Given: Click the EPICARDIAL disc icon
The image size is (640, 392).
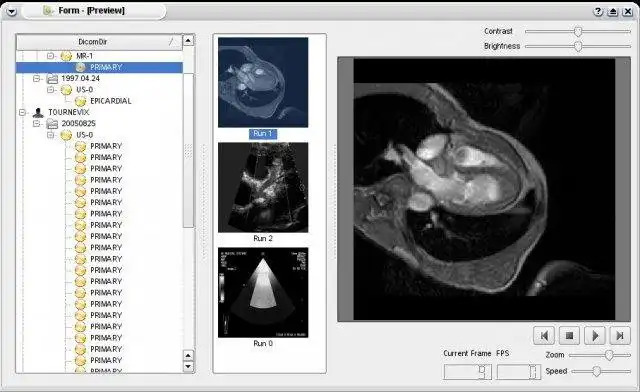Looking at the screenshot, I should (80, 101).
